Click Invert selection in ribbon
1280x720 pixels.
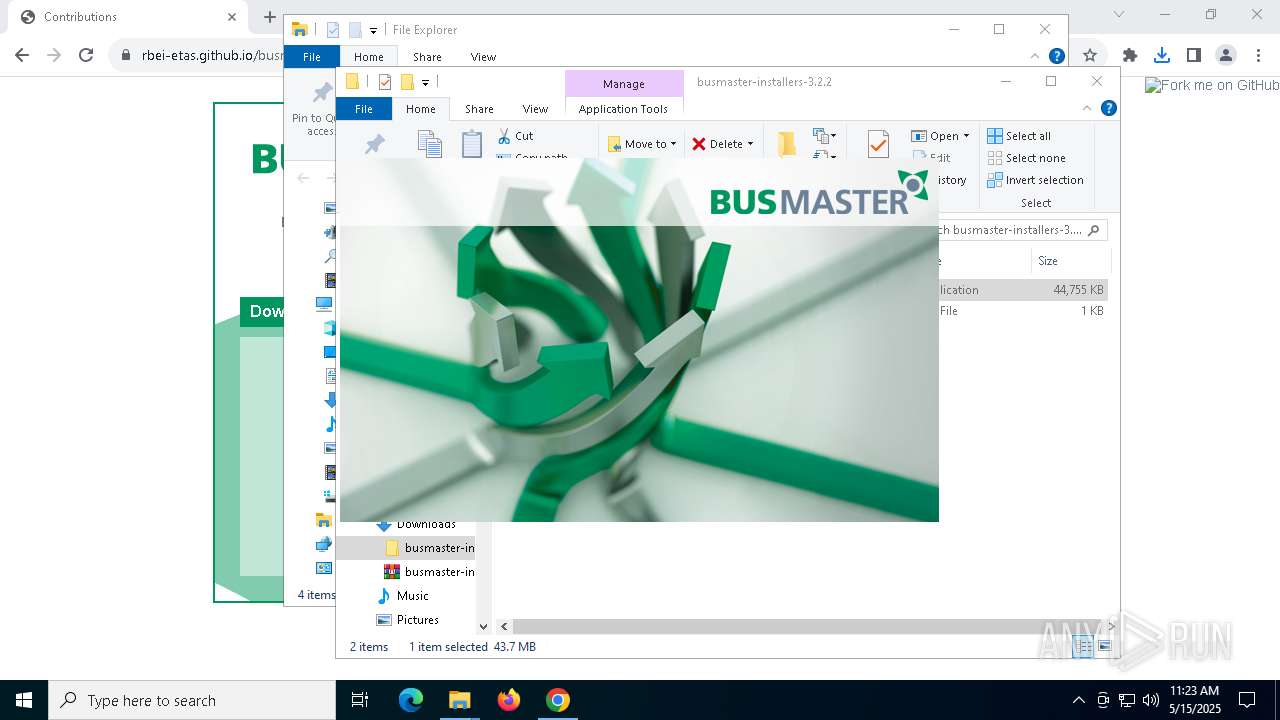1035,180
